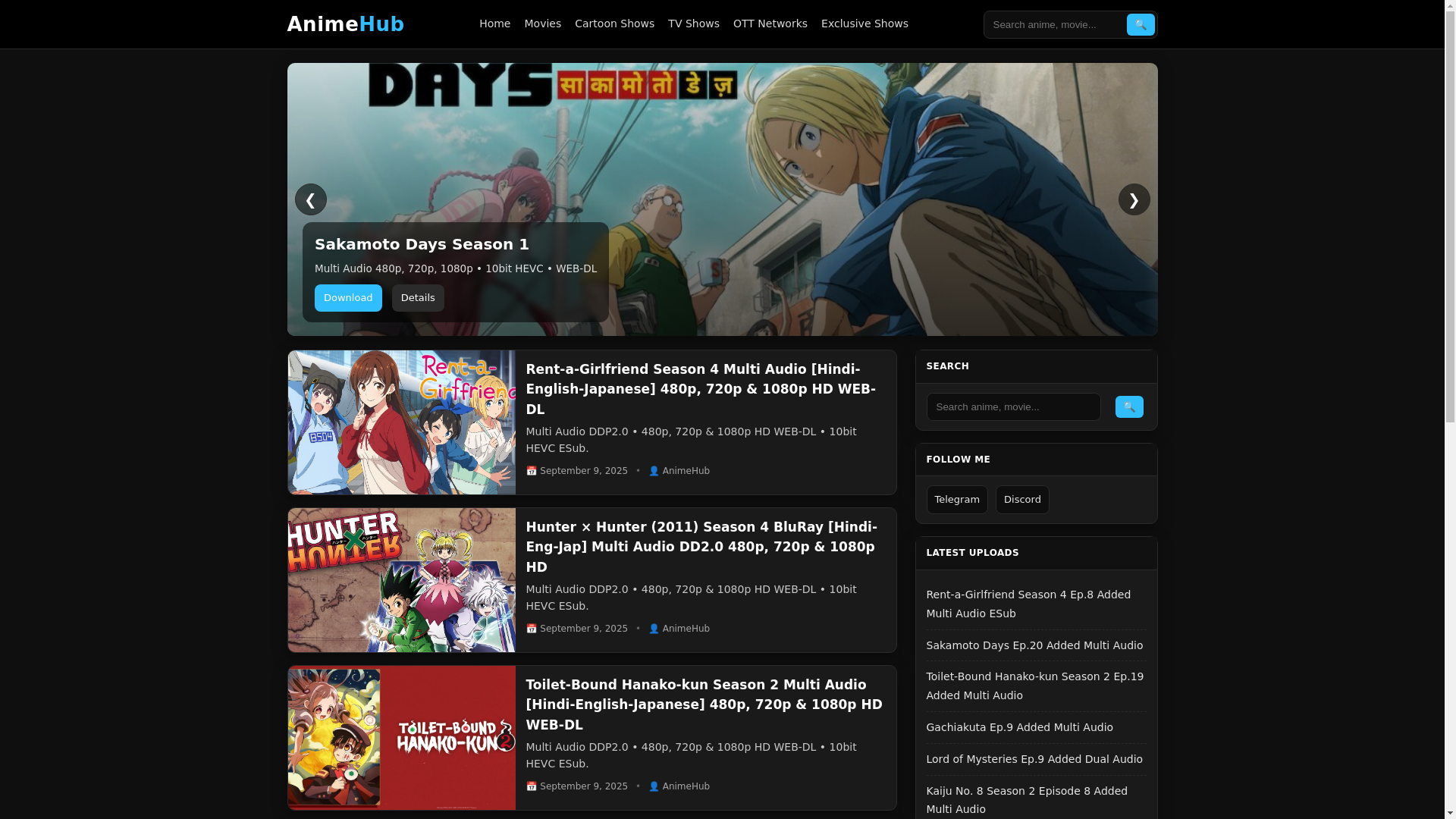Open Rent-a-Girlfriend Season 4 Ep.8 latest upload
Screen dimensions: 1456x819
coord(1028,604)
